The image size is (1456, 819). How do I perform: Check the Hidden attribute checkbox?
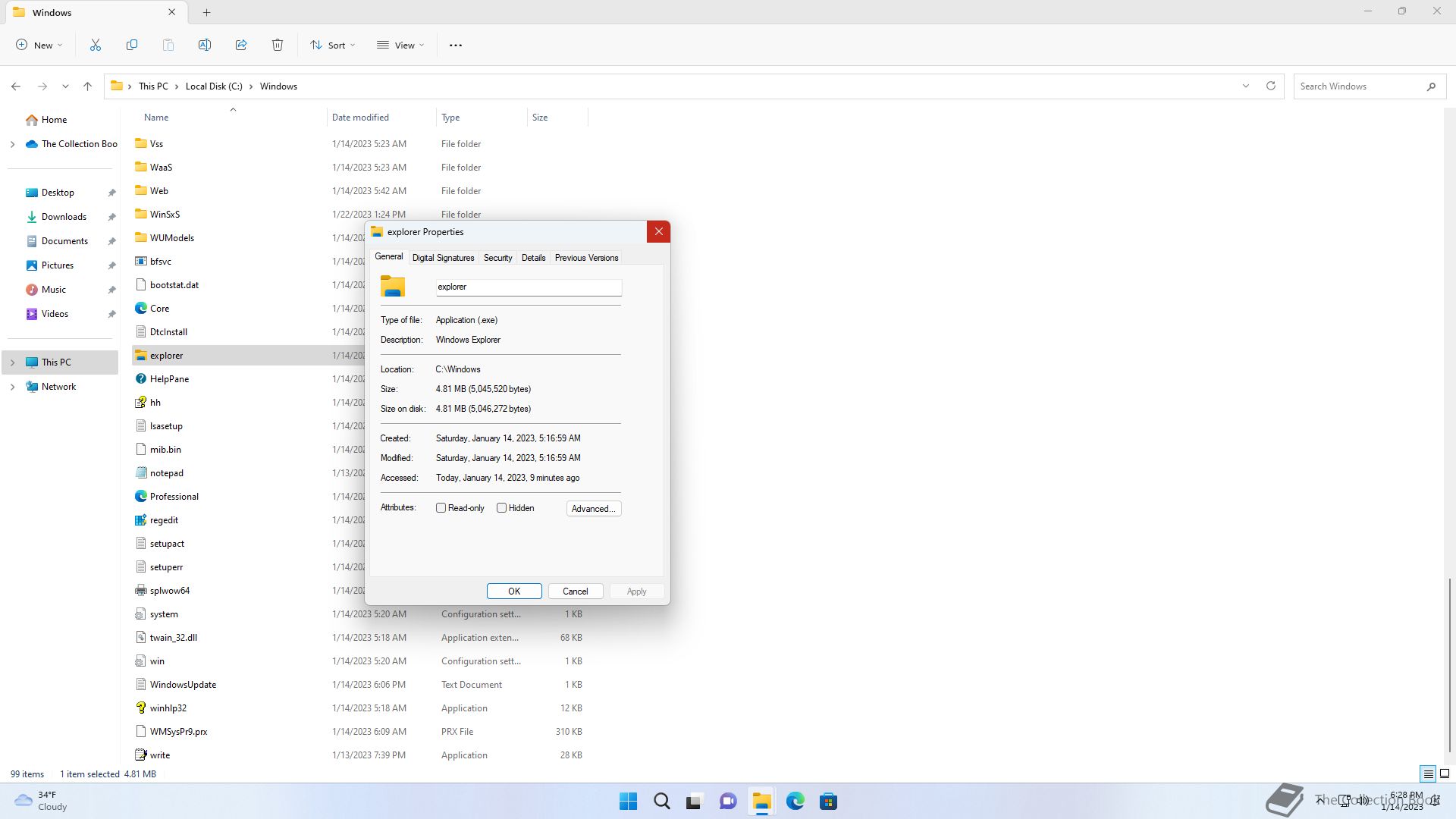pos(501,508)
